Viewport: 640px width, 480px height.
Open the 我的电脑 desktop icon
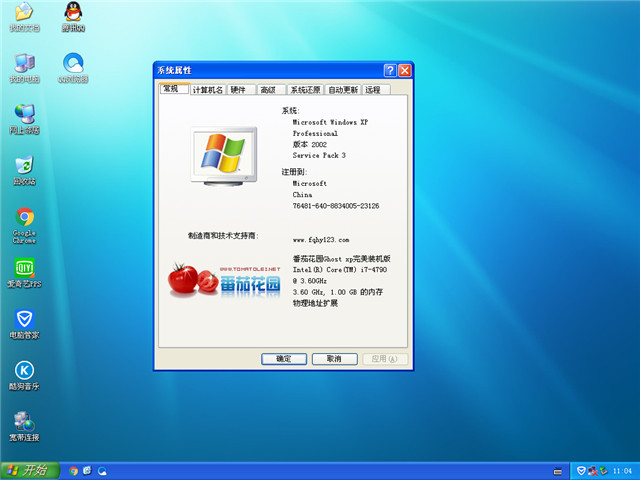pyautogui.click(x=24, y=68)
